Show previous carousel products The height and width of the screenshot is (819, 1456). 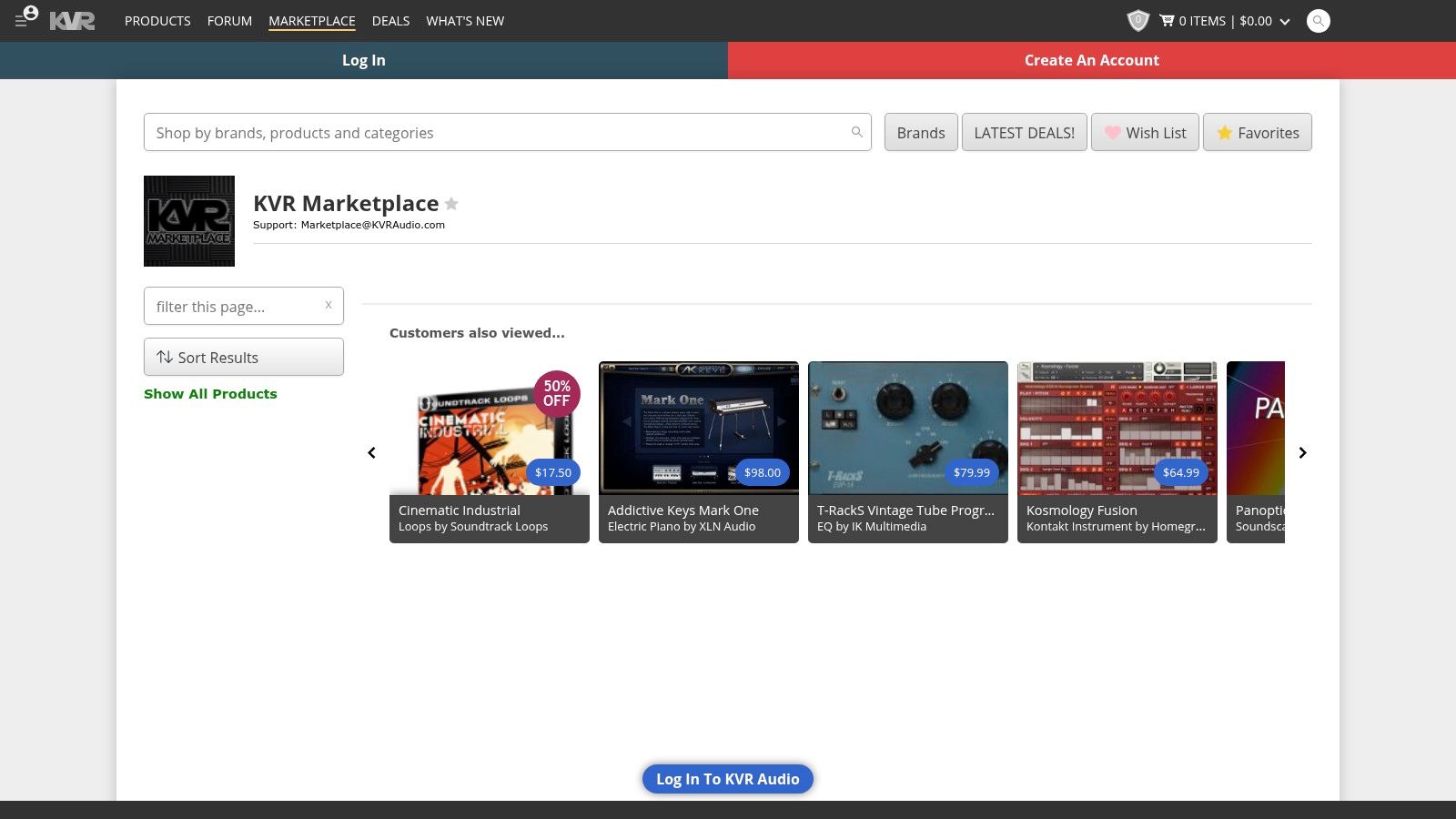click(371, 452)
